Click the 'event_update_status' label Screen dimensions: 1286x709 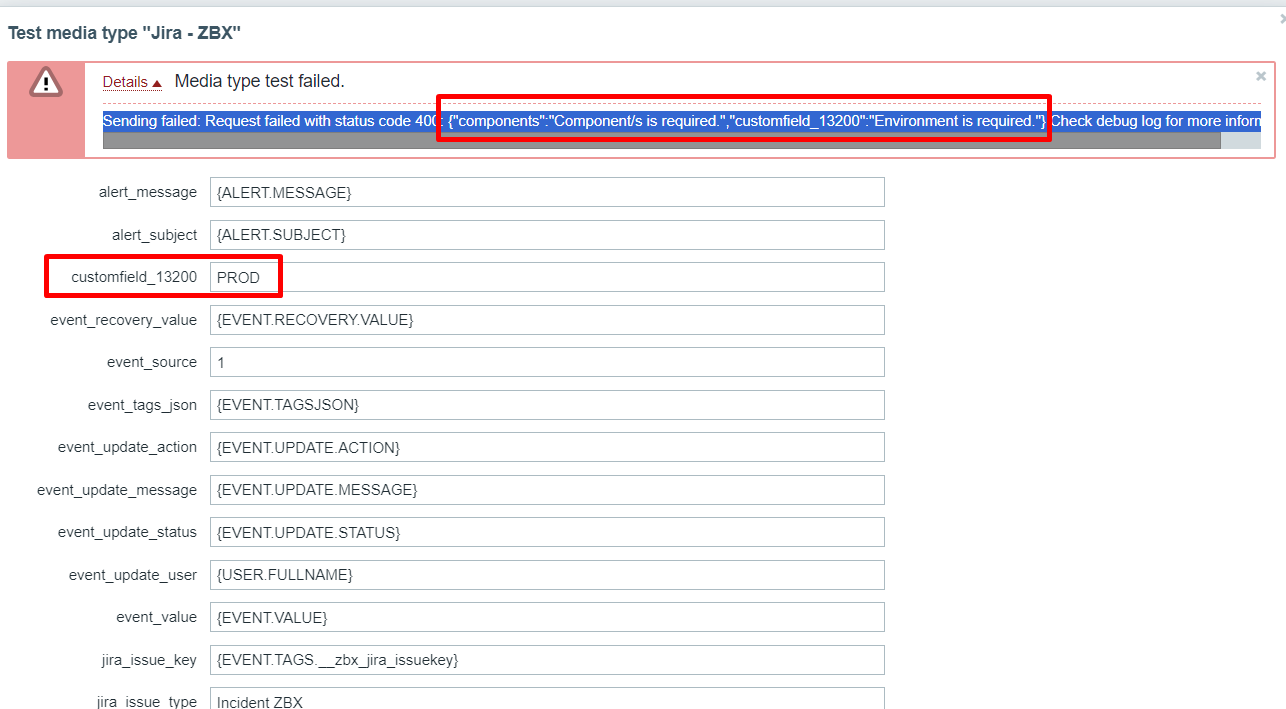coord(127,532)
